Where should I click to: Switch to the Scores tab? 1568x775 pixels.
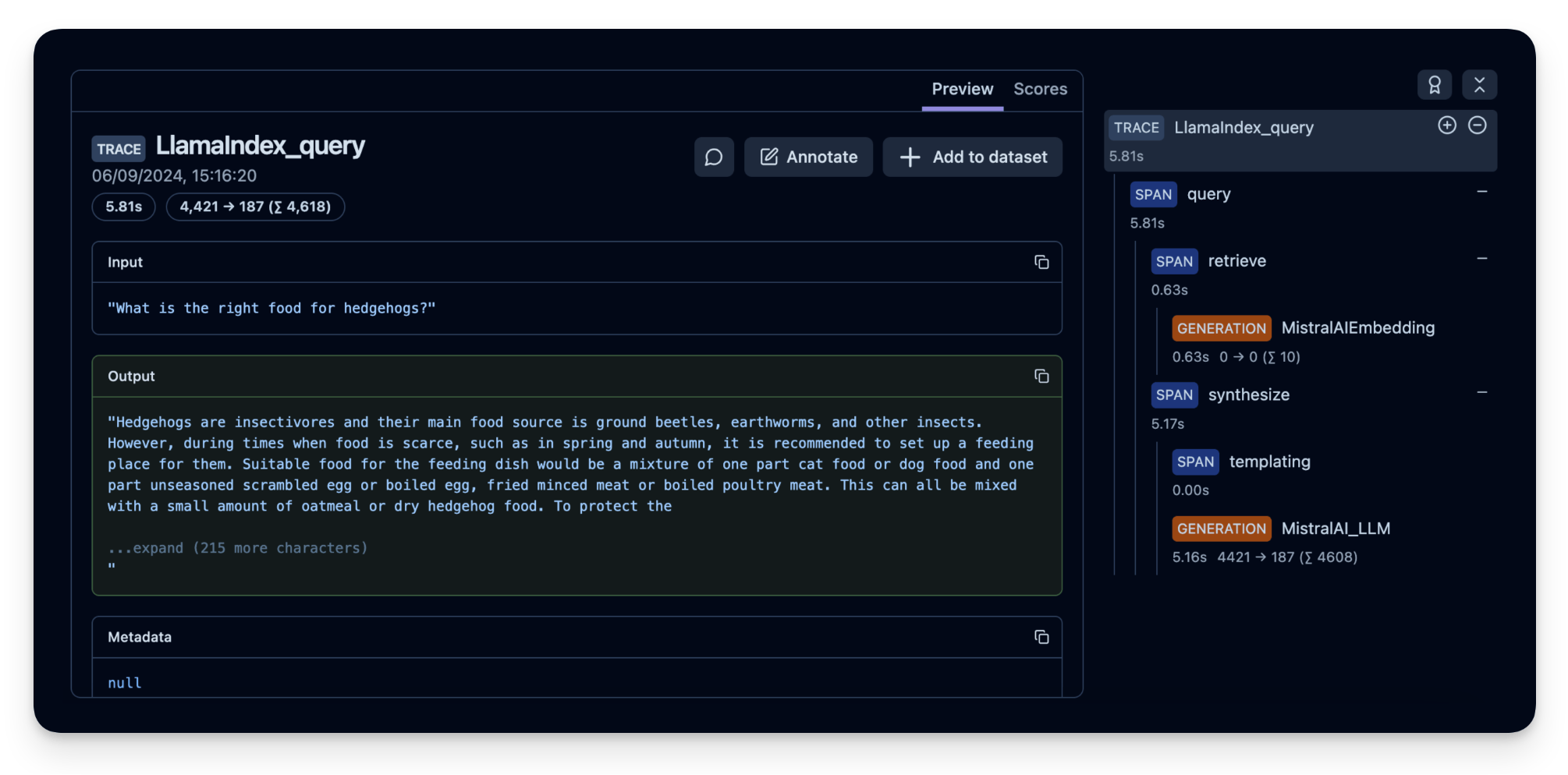[x=1040, y=89]
